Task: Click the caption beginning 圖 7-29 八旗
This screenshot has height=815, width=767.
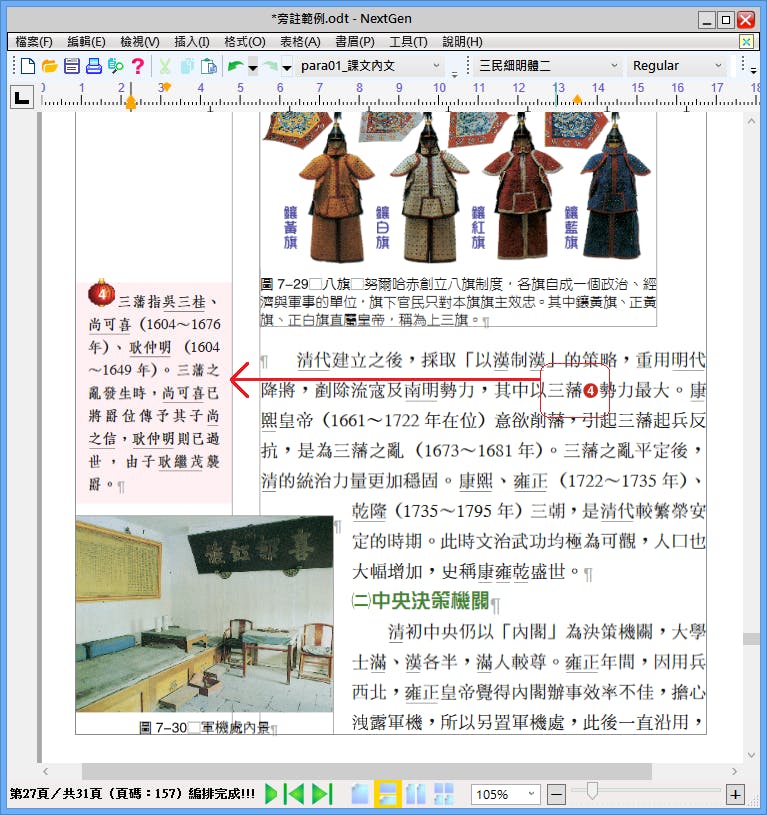Action: (x=458, y=301)
